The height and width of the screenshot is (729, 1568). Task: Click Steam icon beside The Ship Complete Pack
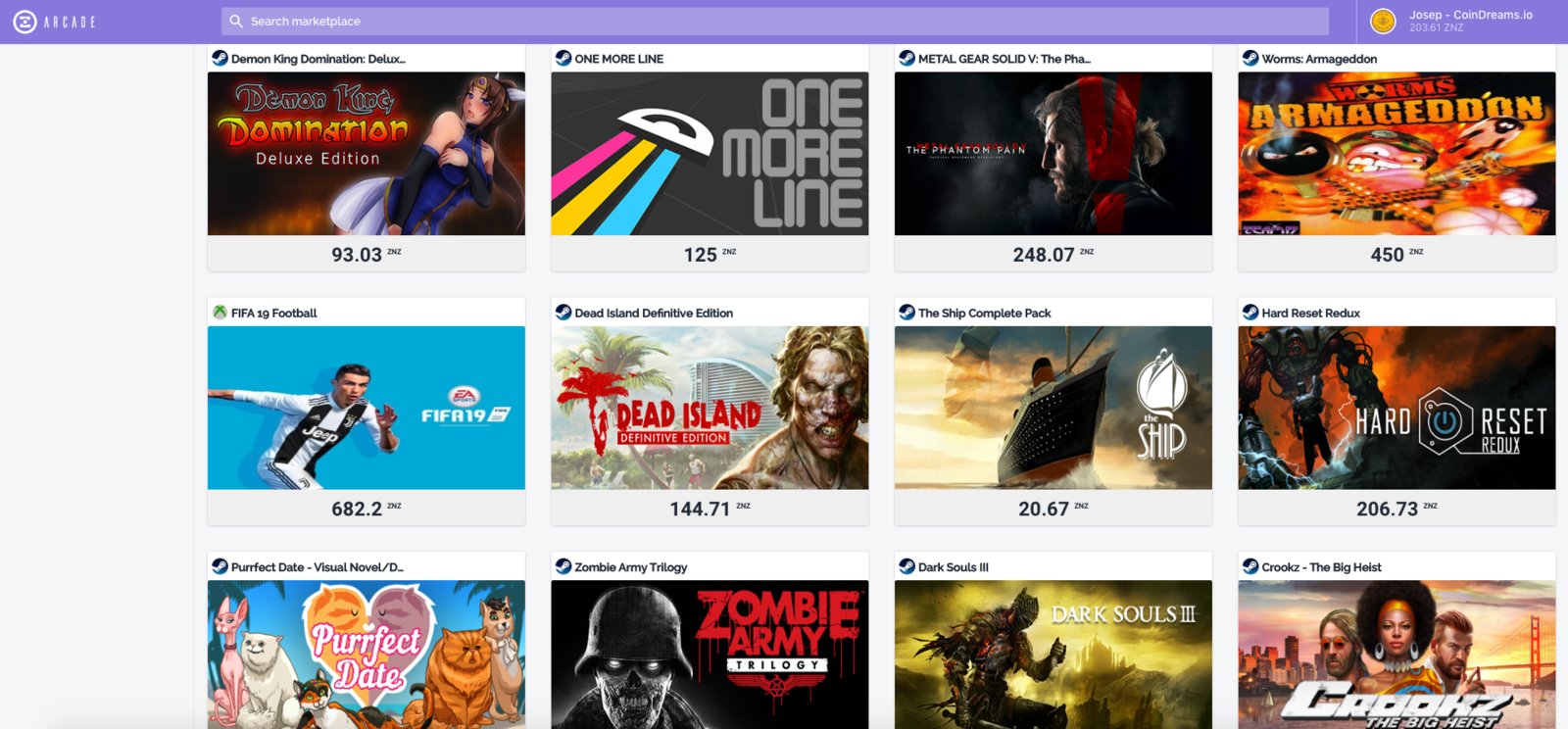[x=906, y=313]
